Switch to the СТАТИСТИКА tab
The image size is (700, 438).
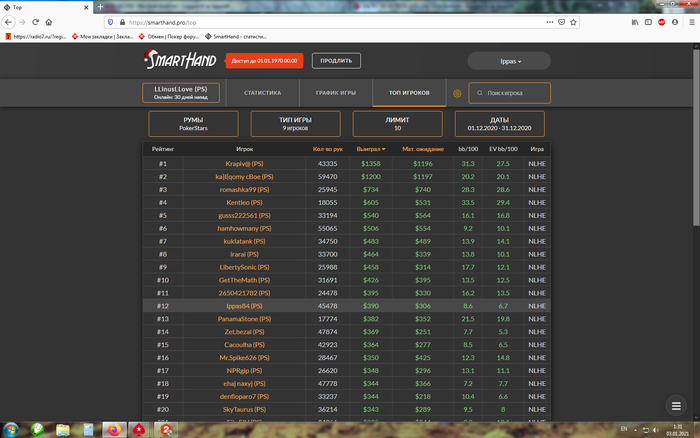(262, 93)
